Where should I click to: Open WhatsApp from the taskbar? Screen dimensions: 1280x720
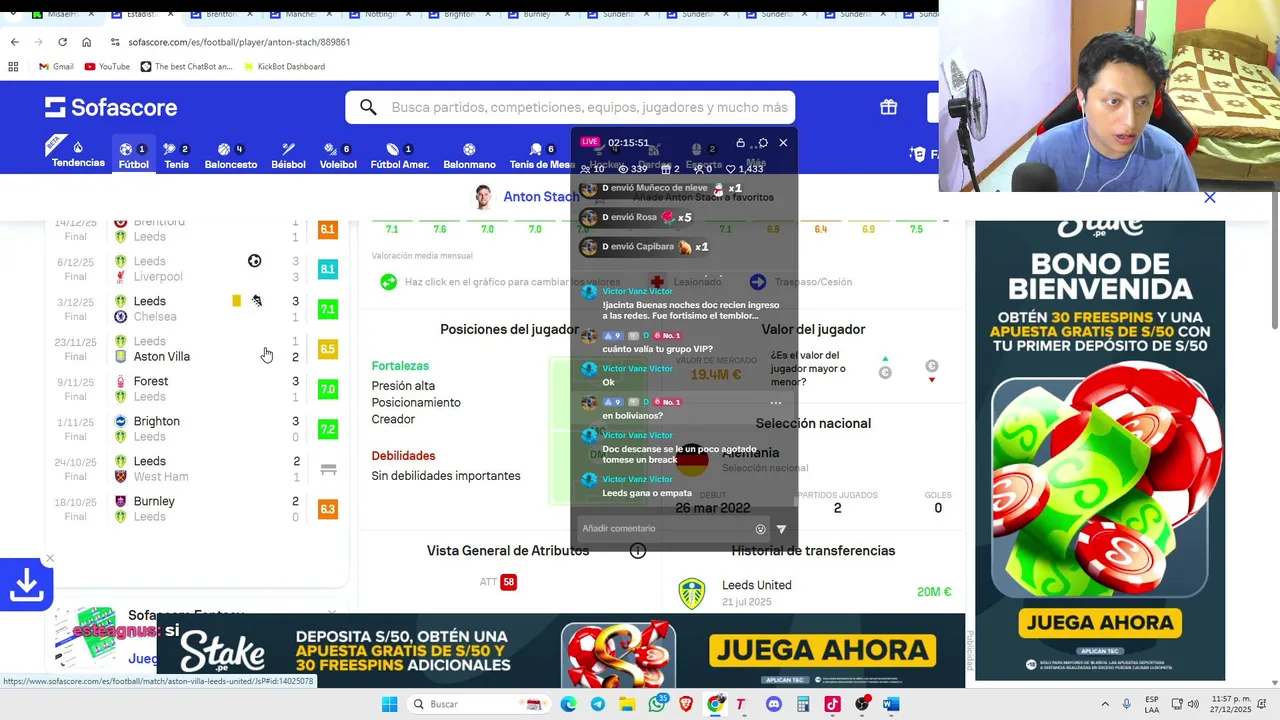657,704
